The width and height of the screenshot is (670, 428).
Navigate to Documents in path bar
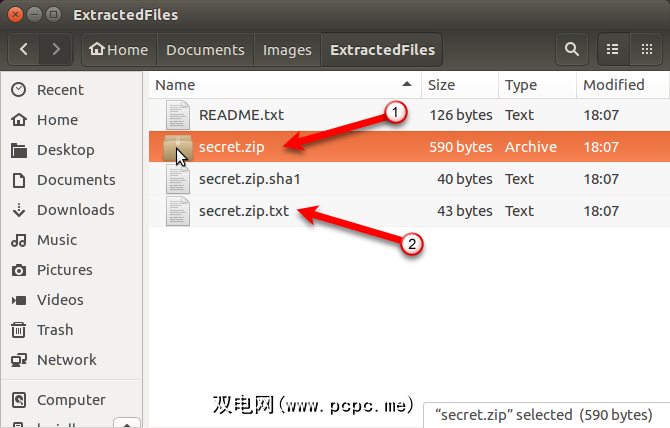(x=205, y=49)
